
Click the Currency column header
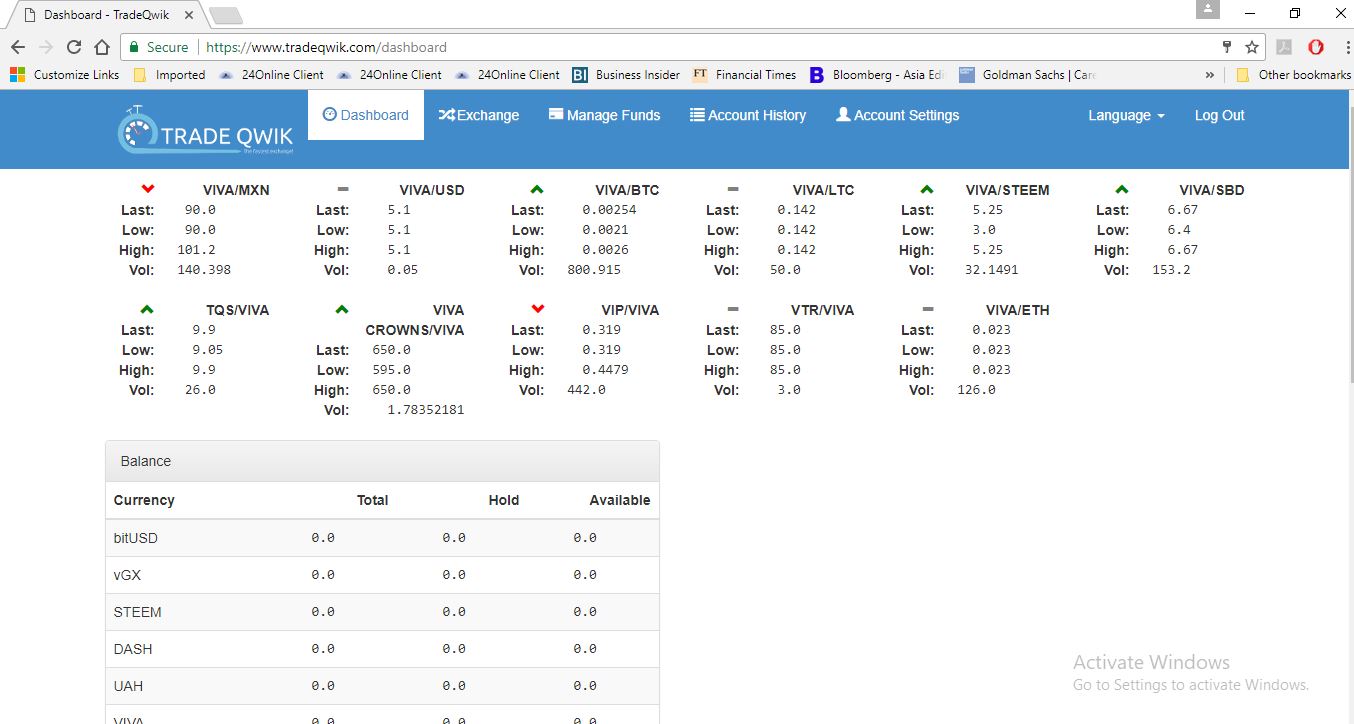point(144,500)
